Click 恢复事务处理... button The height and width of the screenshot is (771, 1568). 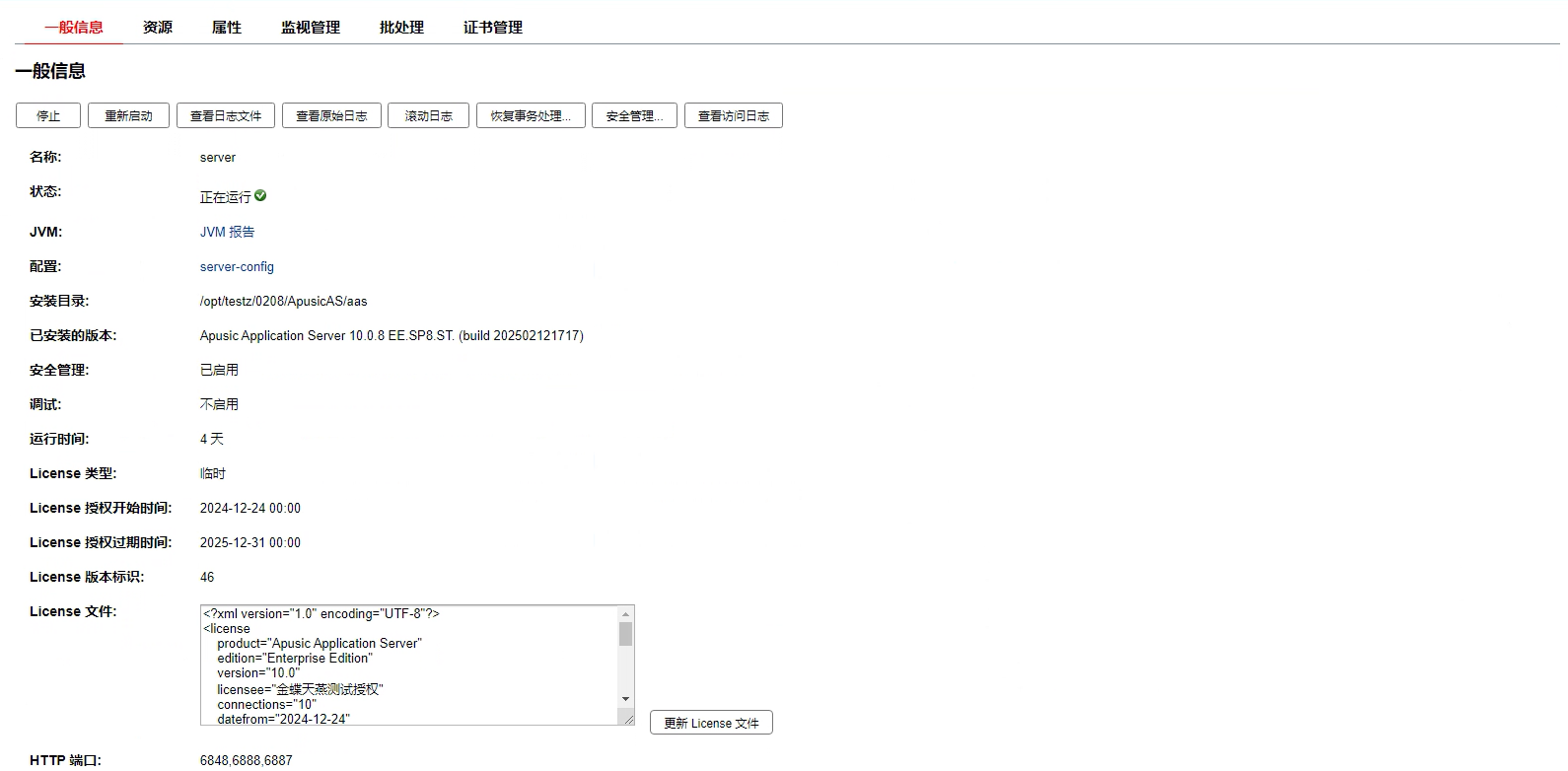click(x=531, y=115)
